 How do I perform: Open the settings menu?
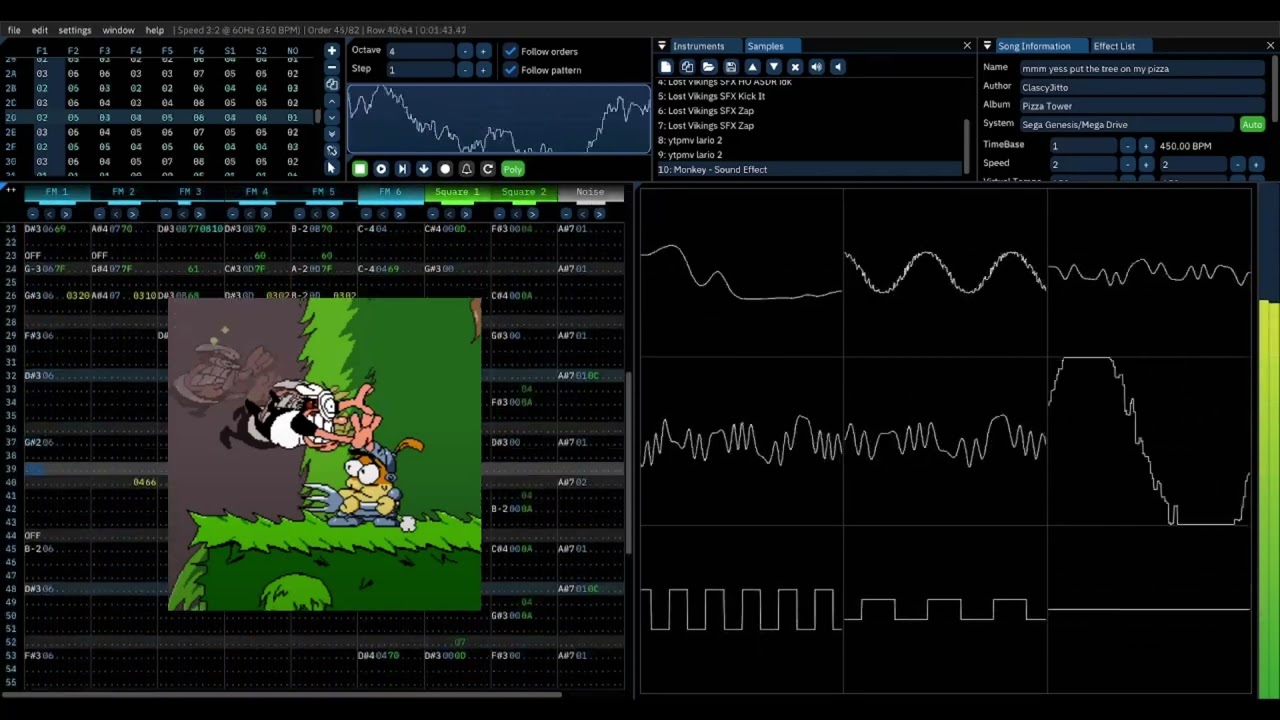click(74, 30)
